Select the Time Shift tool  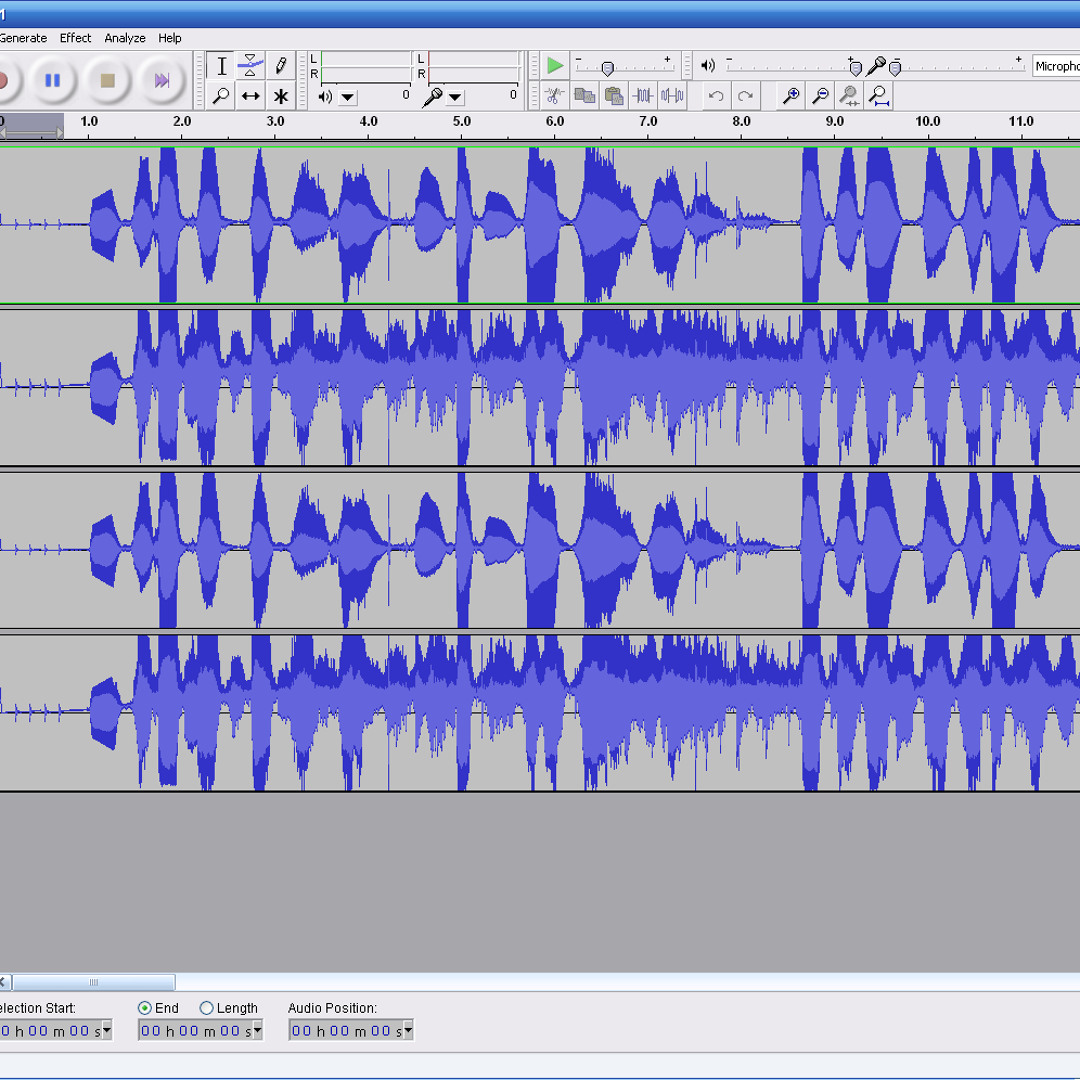250,96
